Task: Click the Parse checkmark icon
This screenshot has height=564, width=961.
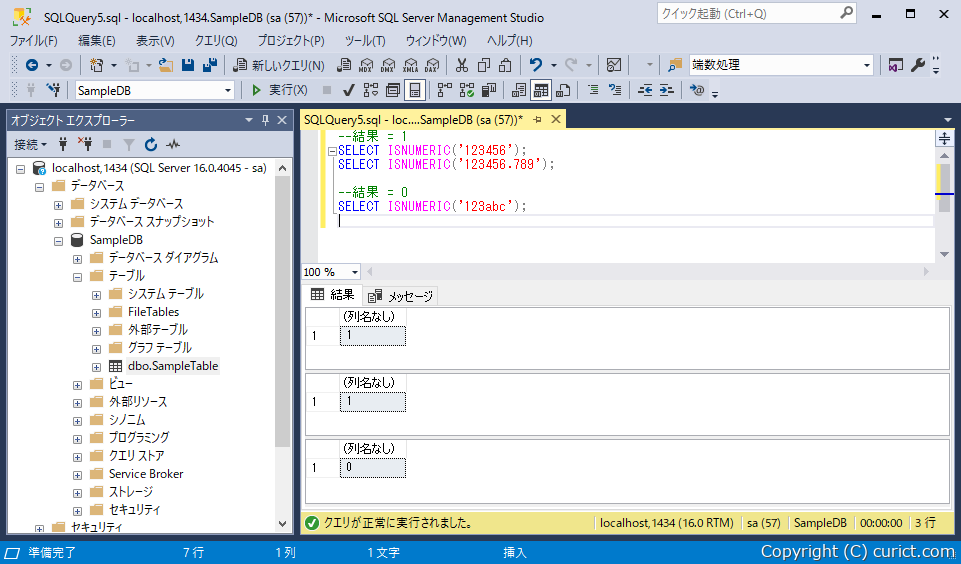Action: (349, 91)
